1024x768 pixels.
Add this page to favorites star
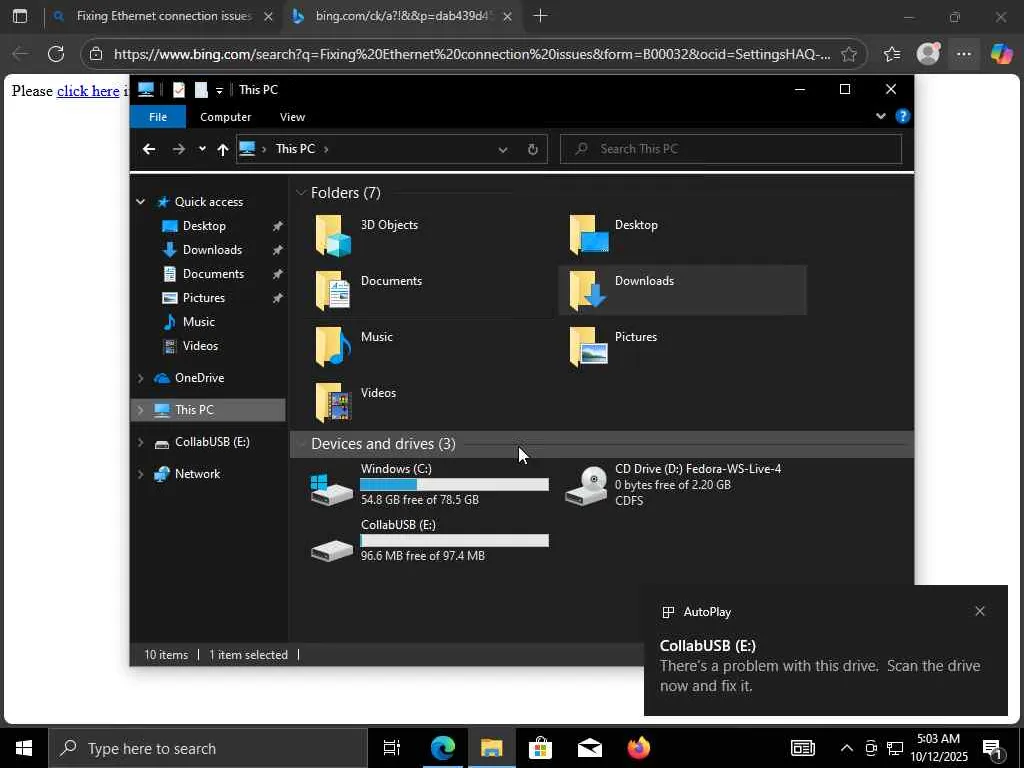point(848,54)
